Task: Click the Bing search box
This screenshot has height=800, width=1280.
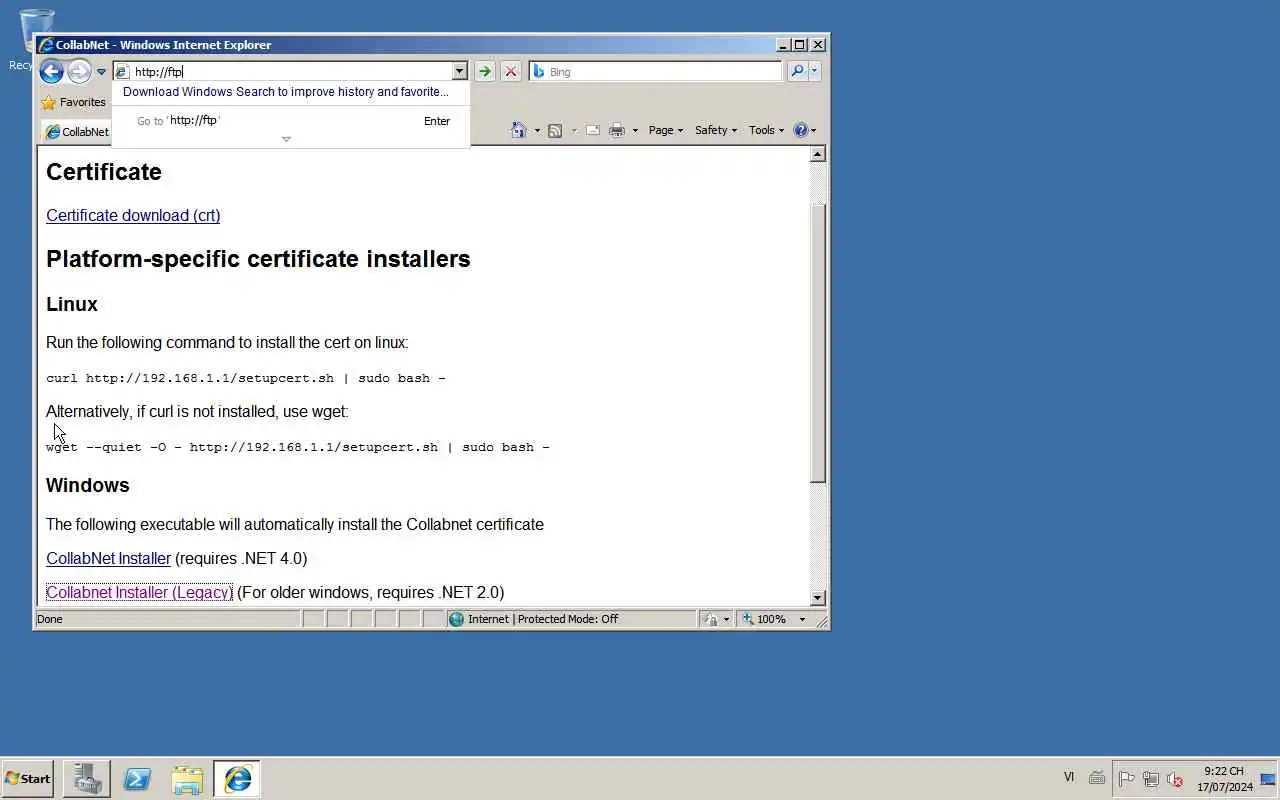Action: [x=655, y=71]
